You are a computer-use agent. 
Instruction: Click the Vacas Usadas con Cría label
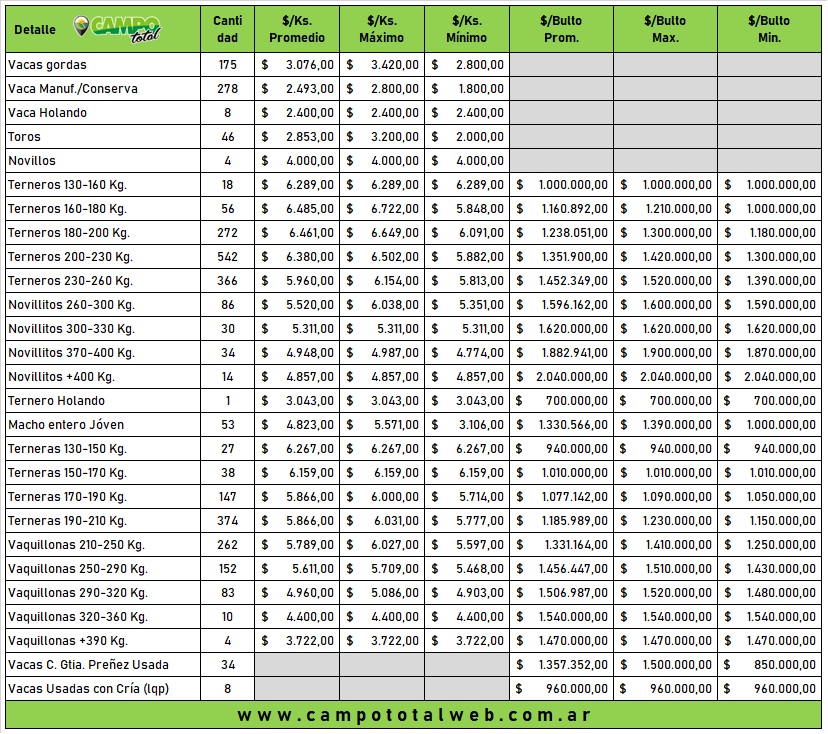[x=74, y=689]
